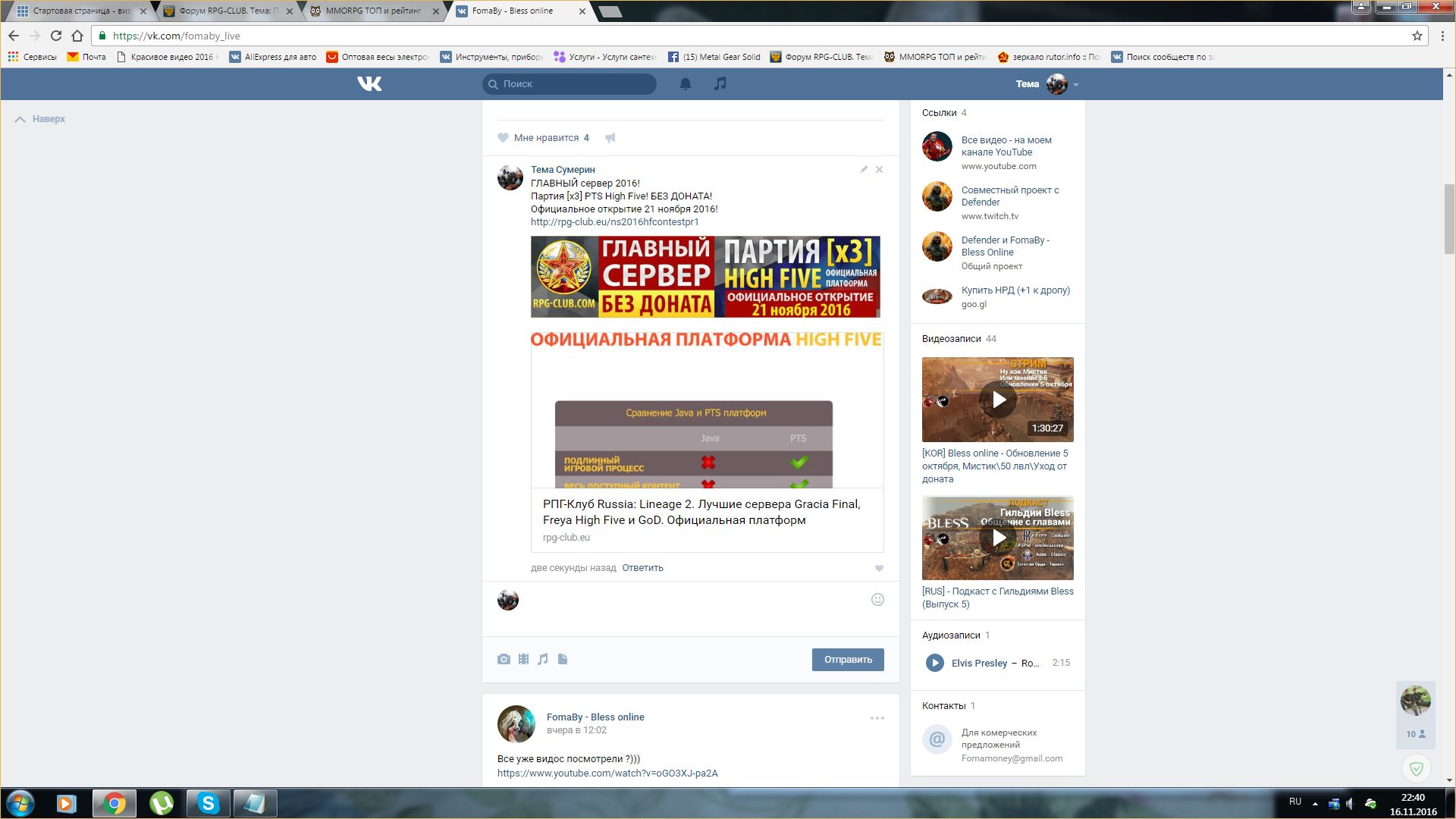Image resolution: width=1456 pixels, height=819 pixels.
Task: Click the VK logo icon
Action: coord(369,83)
